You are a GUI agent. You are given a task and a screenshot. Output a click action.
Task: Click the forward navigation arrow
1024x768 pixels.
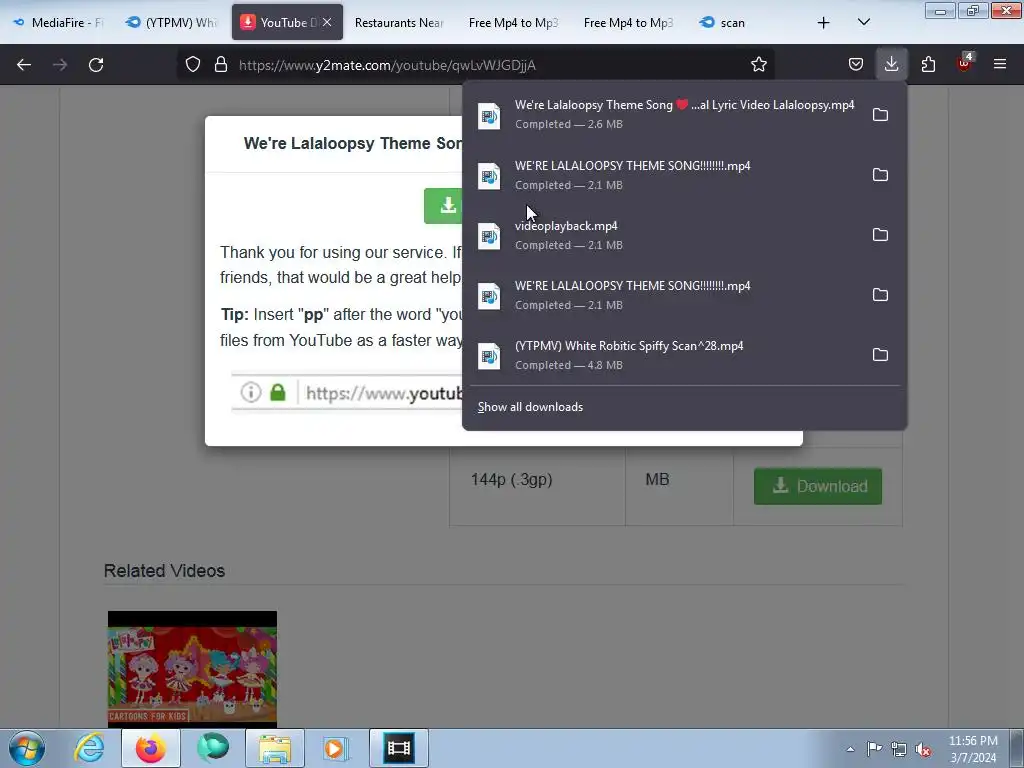pos(60,65)
